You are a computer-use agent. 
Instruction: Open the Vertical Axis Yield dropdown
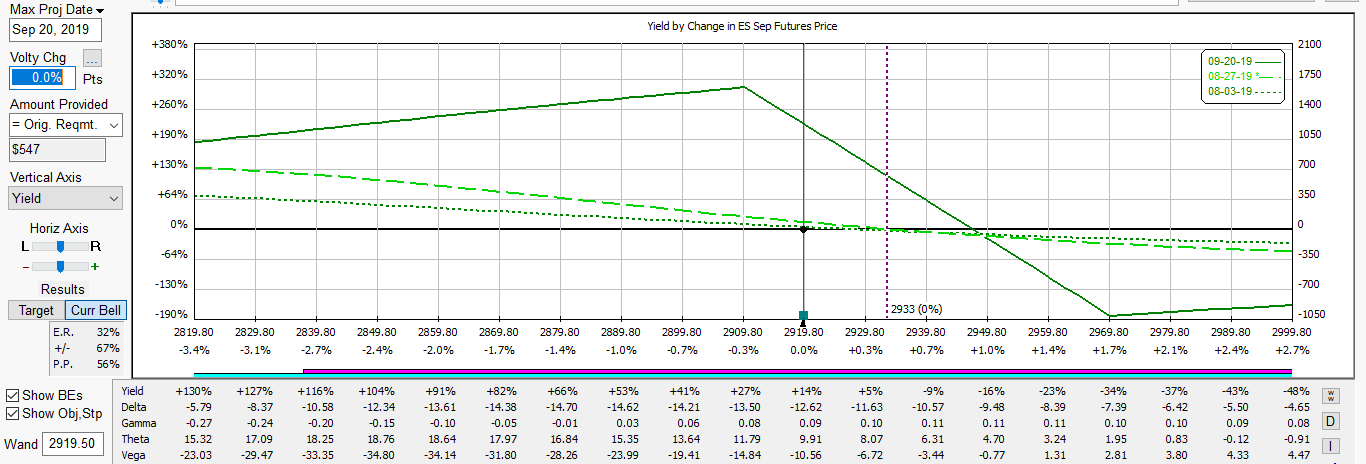click(x=64, y=198)
